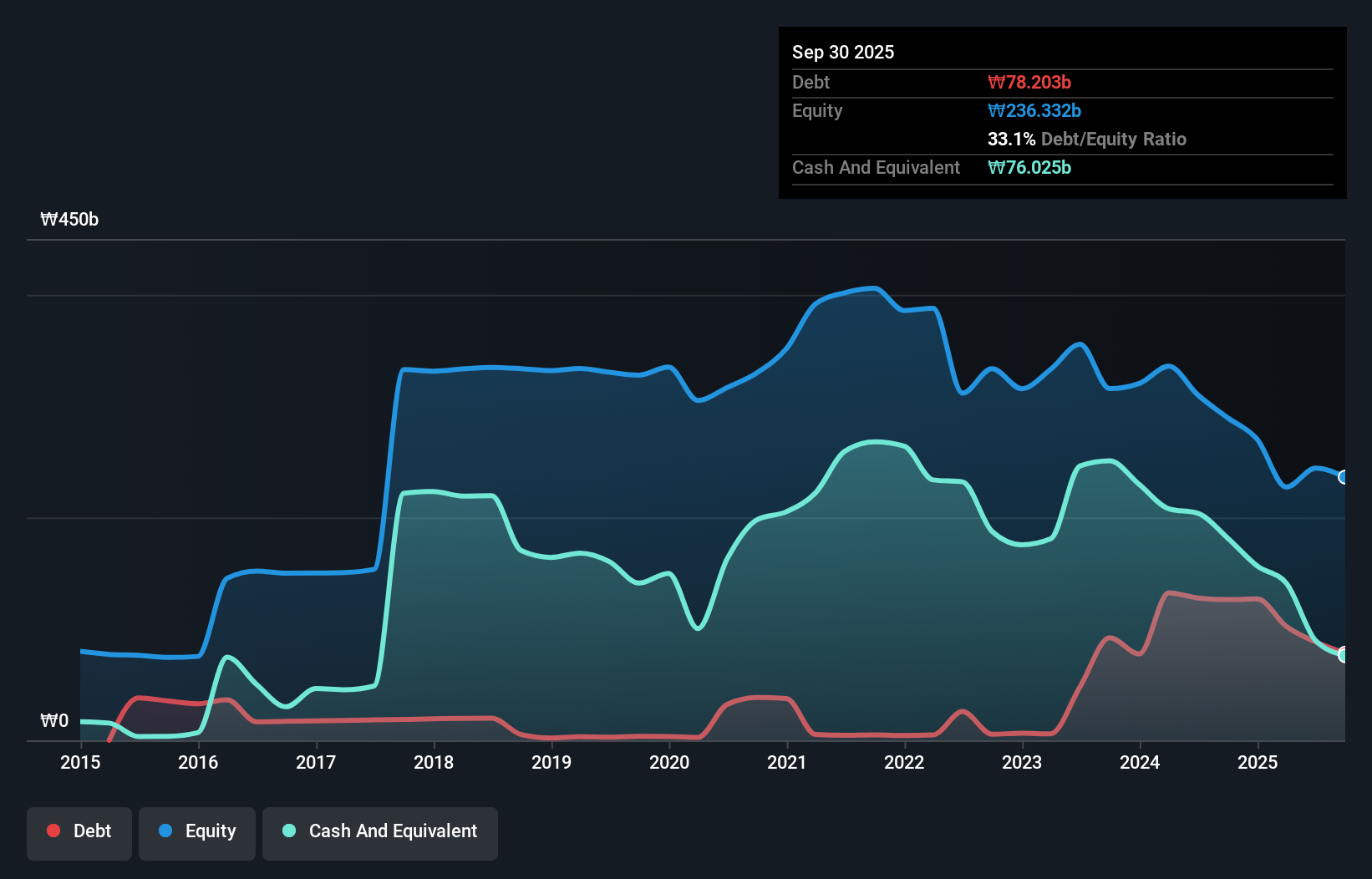1372x879 pixels.
Task: Click the teal Won symbol beside Cash value
Action: click(997, 168)
